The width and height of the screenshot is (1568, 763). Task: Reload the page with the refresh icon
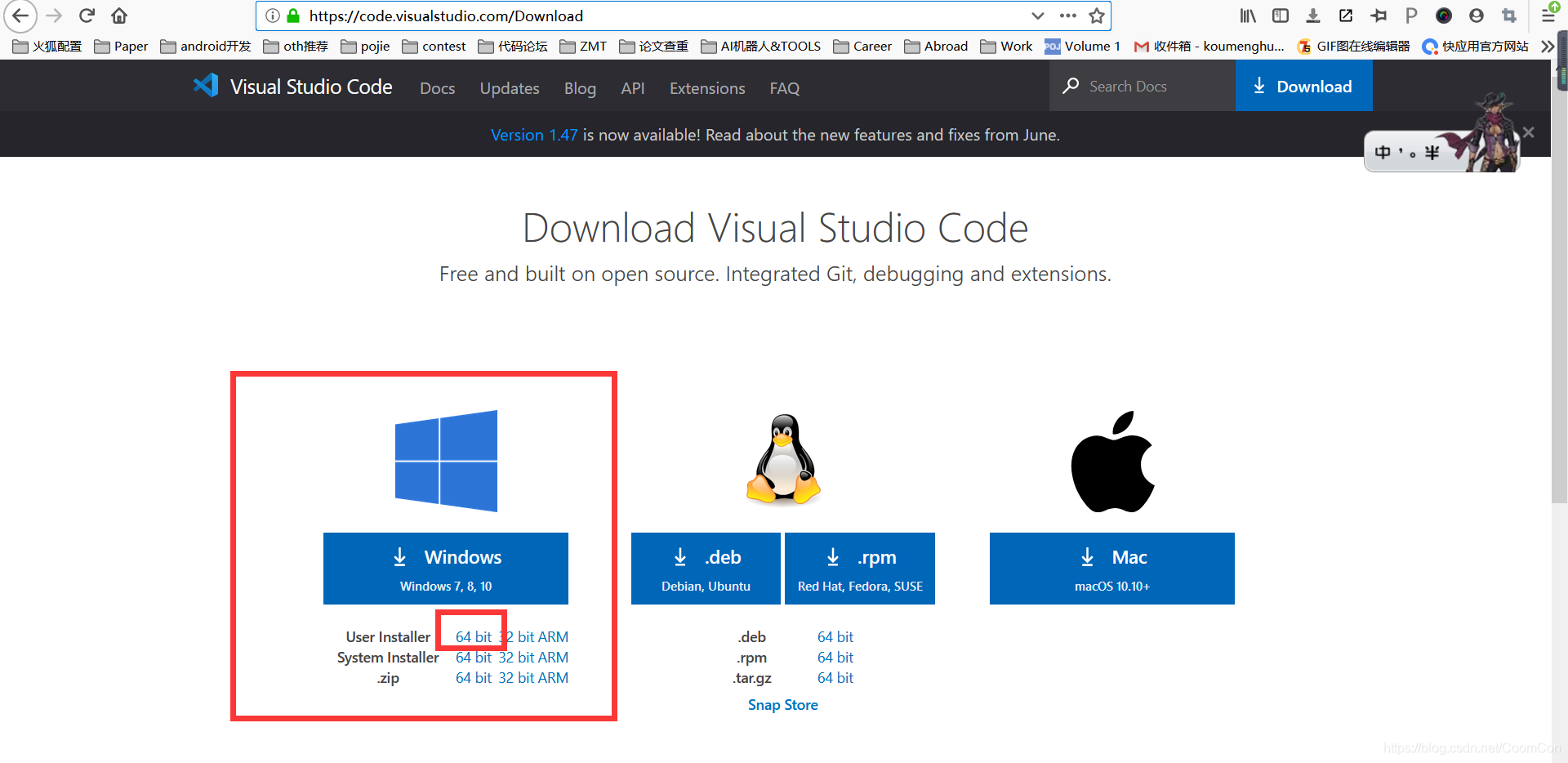coord(87,16)
